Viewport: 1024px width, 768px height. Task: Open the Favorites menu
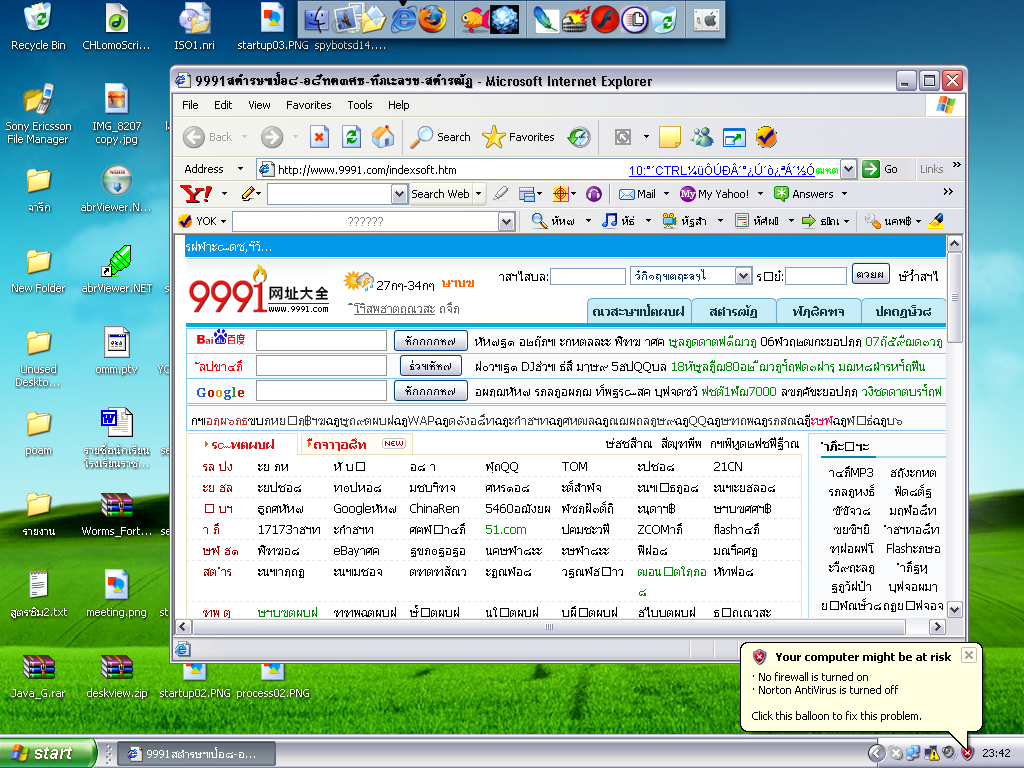point(308,105)
